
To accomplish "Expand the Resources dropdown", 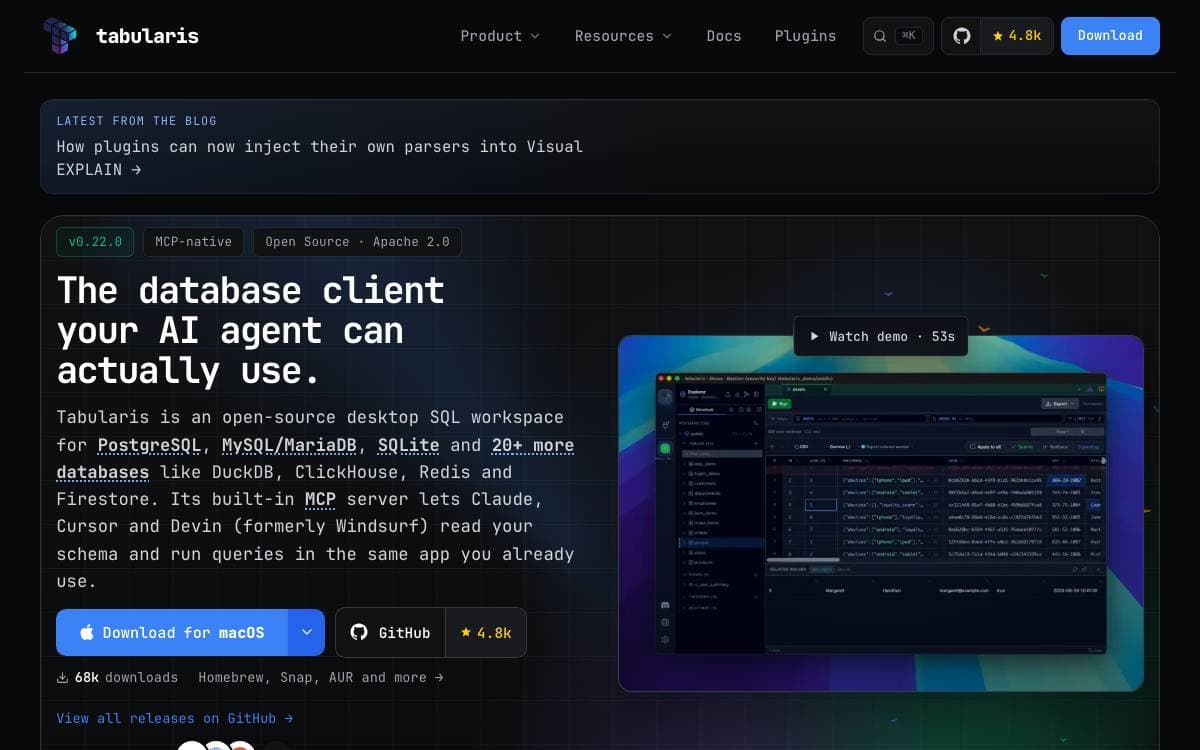I will tap(623, 36).
